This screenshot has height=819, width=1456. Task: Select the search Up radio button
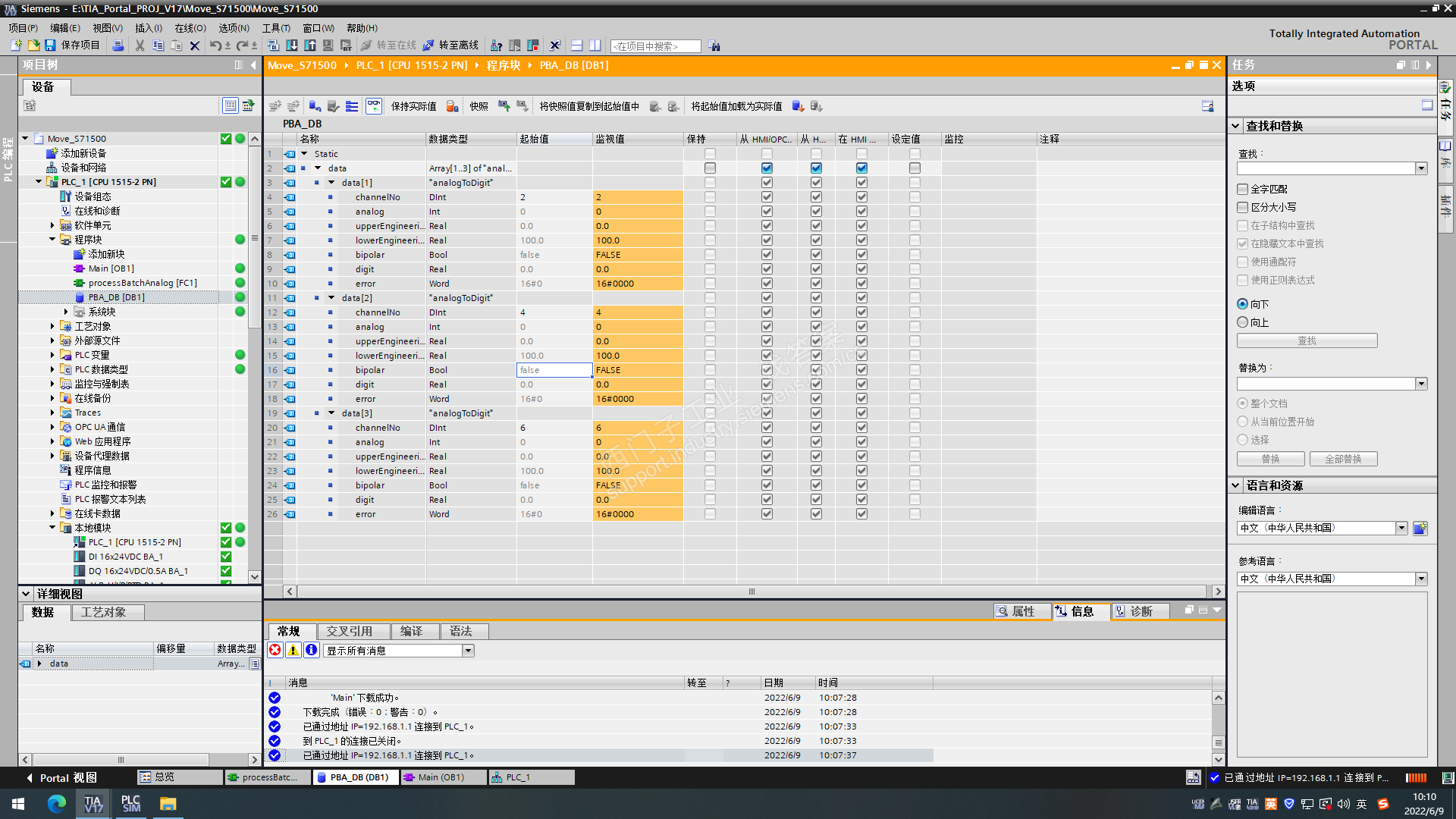[x=1242, y=322]
